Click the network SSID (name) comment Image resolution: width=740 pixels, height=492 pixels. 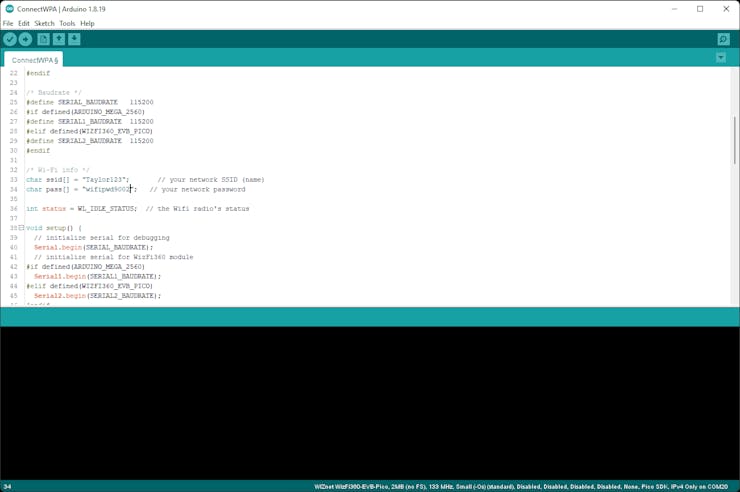click(x=211, y=180)
